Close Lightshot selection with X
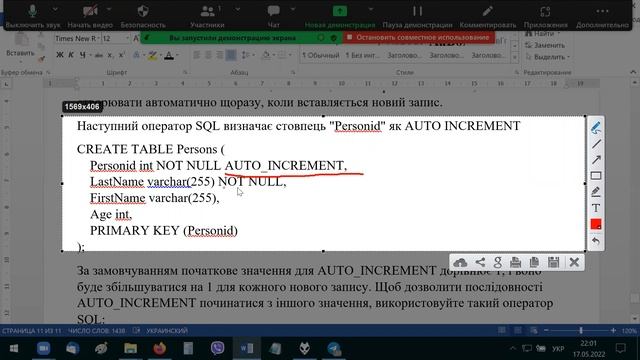The width and height of the screenshot is (640, 360). tap(574, 262)
